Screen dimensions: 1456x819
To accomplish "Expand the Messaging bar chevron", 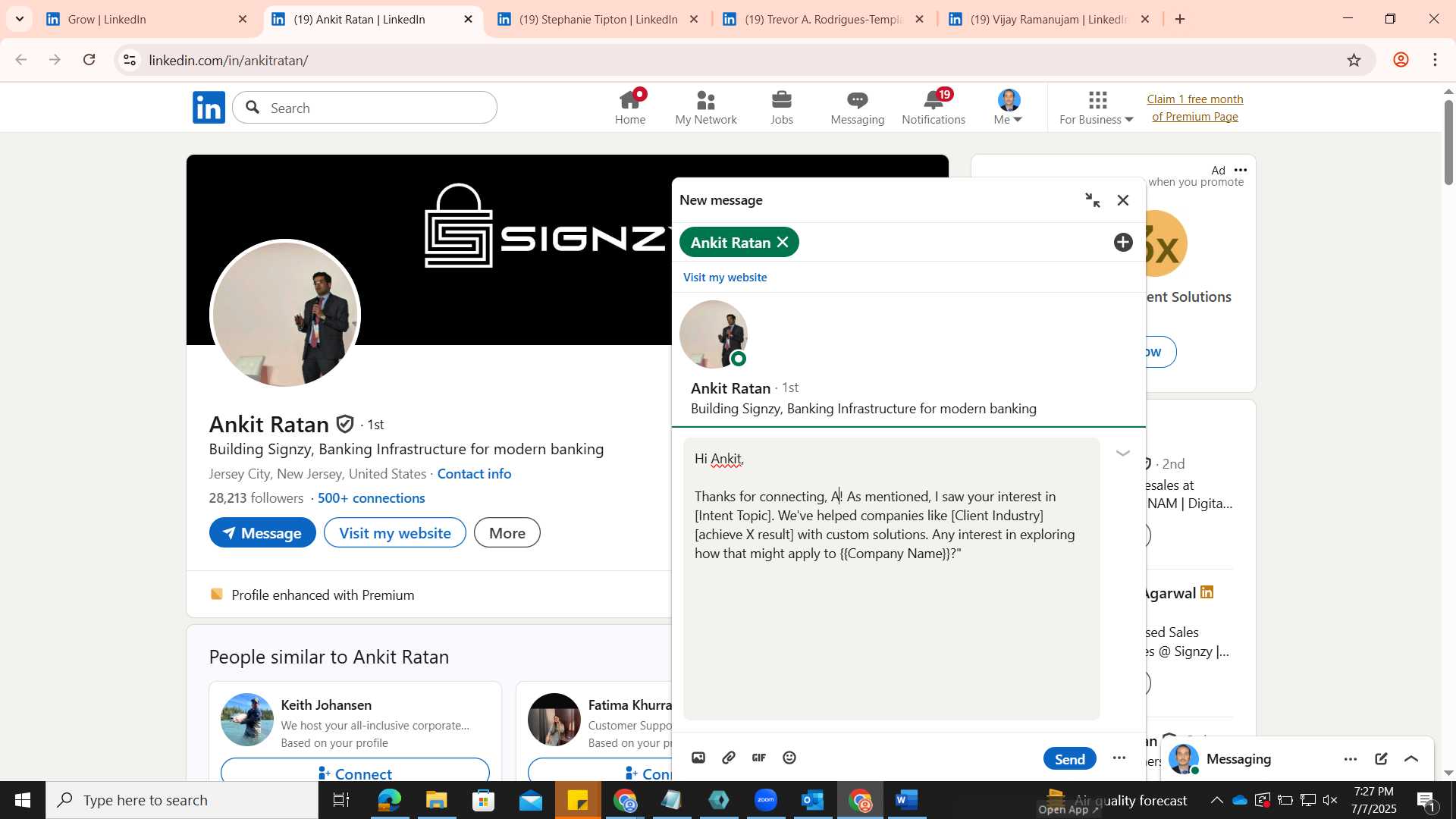I will click(x=1411, y=759).
